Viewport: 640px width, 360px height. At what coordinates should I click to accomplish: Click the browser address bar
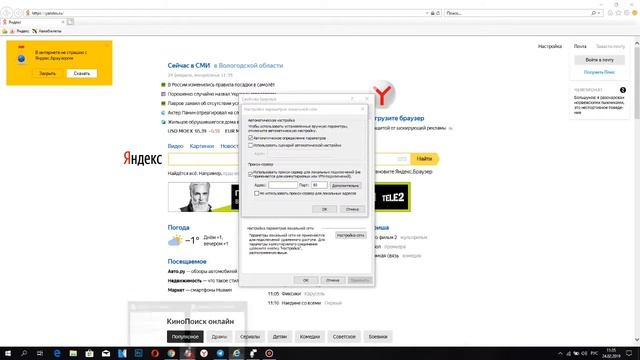coord(224,13)
